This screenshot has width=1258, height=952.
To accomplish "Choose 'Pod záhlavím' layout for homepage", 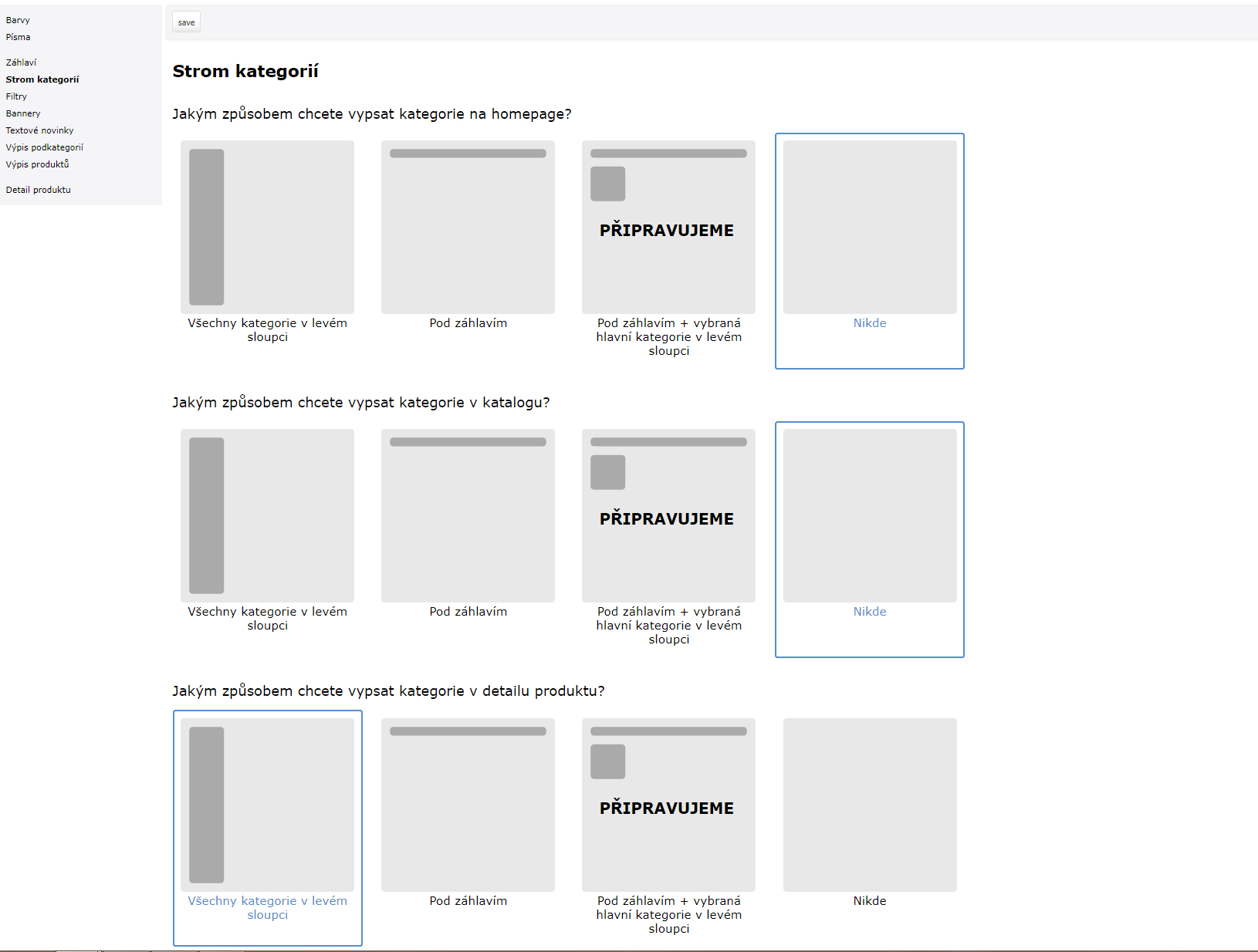I will [x=468, y=227].
